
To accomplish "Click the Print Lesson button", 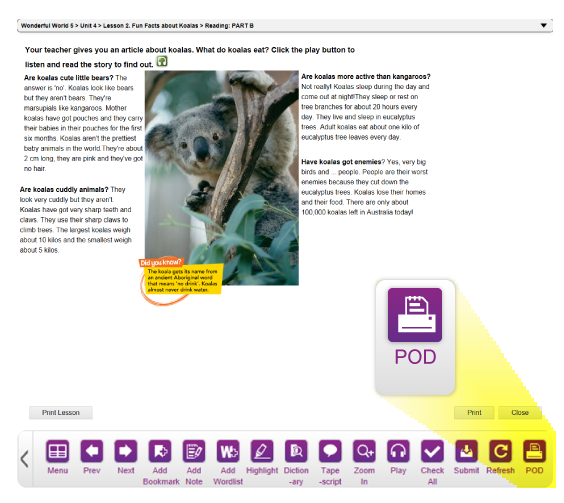I will click(x=61, y=412).
